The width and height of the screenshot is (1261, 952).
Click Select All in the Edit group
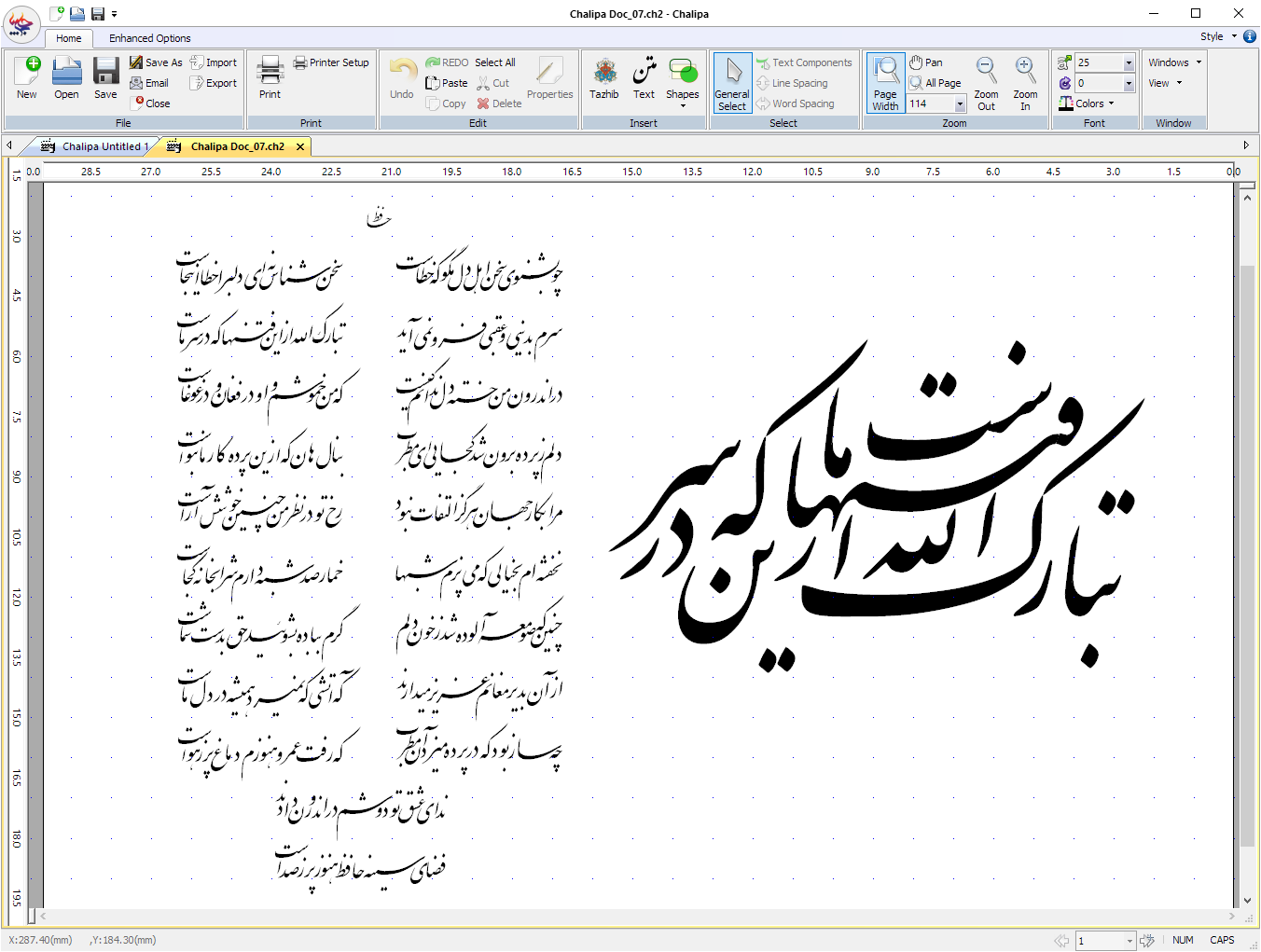coord(495,62)
